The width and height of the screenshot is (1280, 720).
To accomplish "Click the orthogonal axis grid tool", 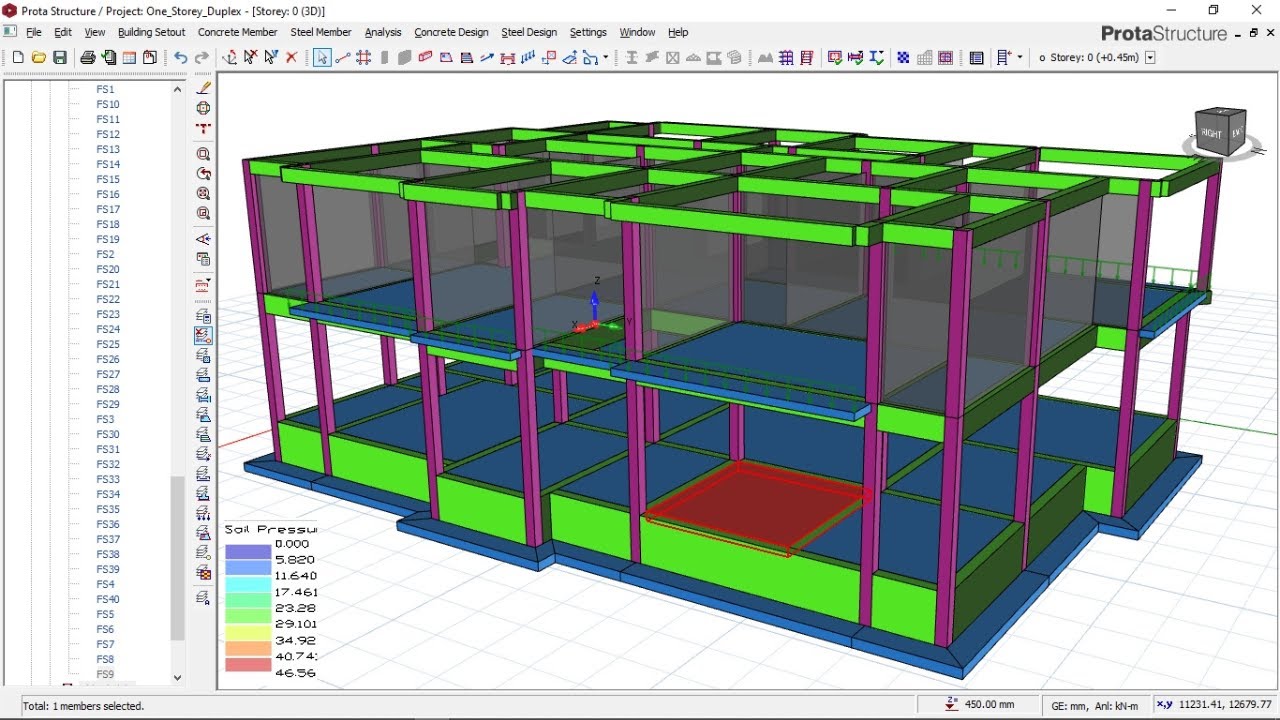I will [364, 58].
